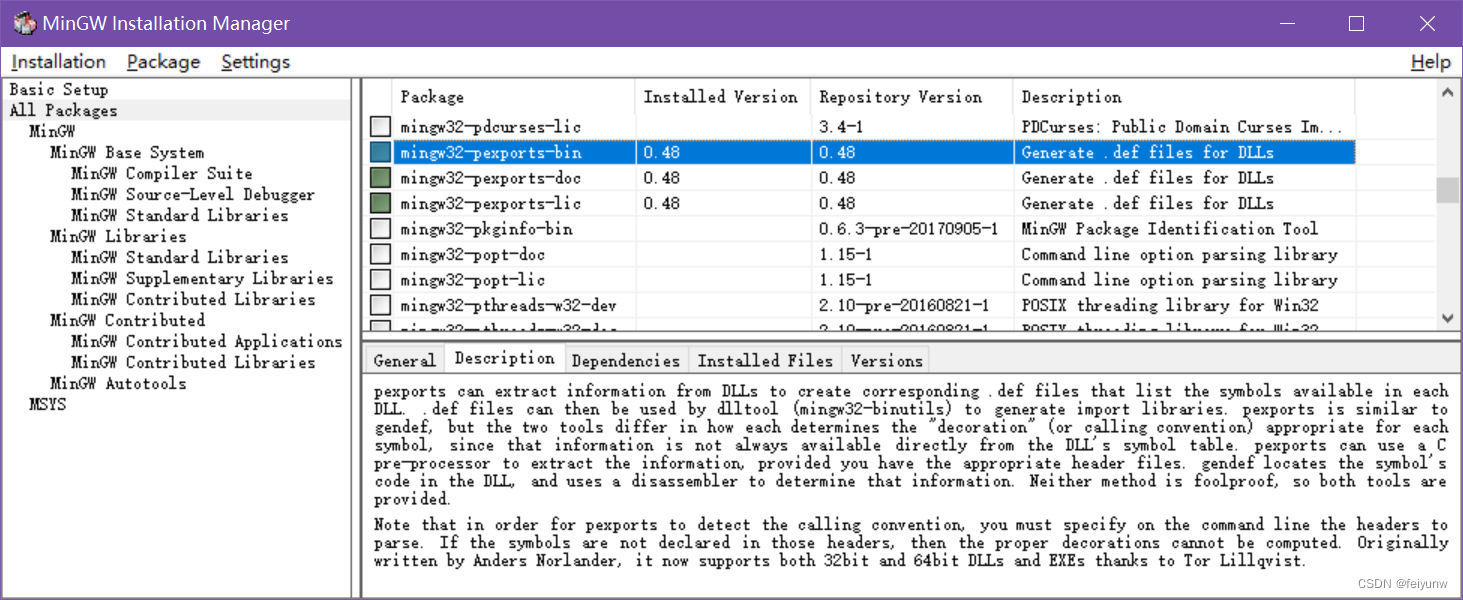Select the MinGW tree node
This screenshot has width=1463, height=600.
pyautogui.click(x=52, y=131)
